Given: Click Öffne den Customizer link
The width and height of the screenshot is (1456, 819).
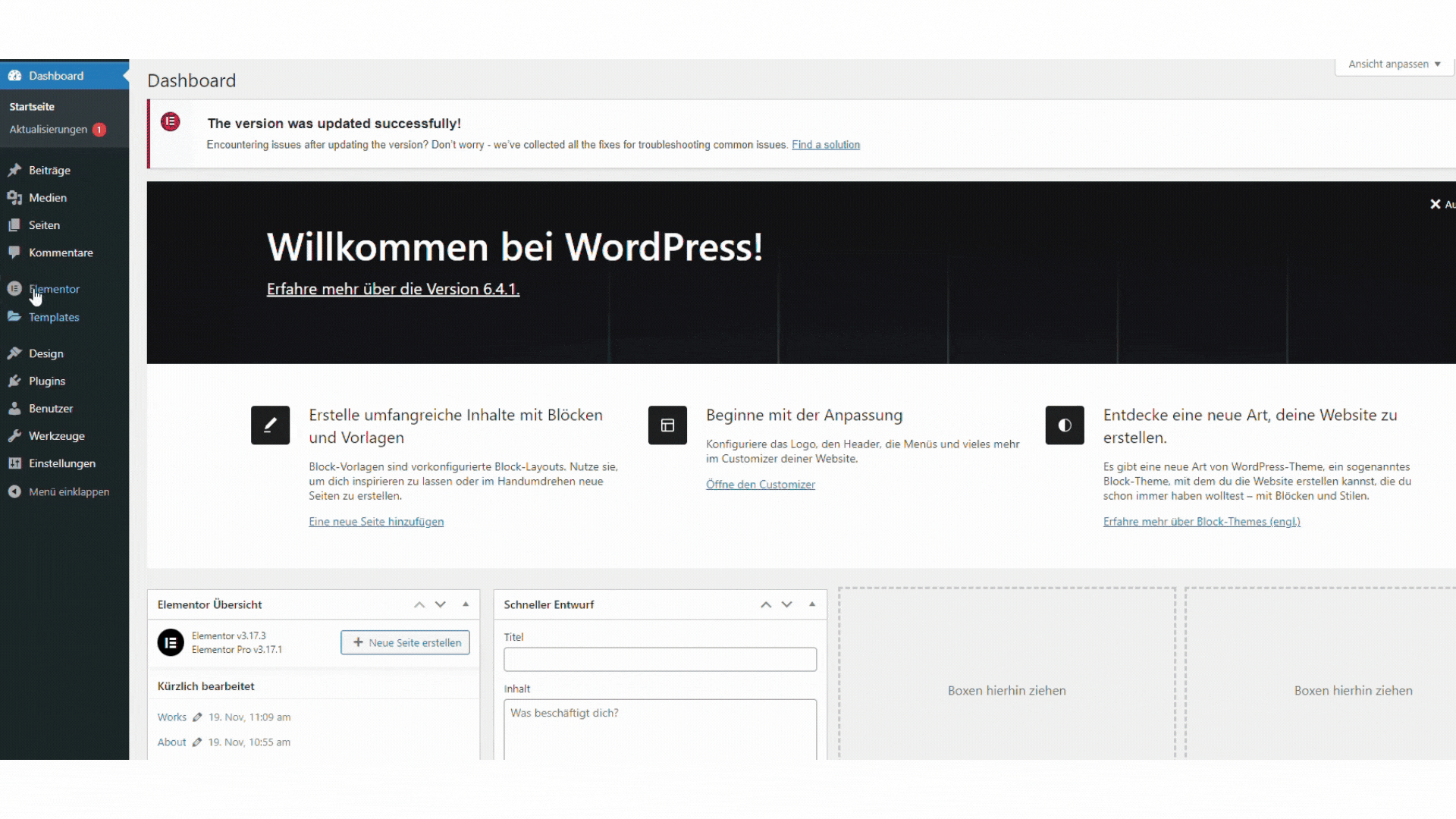Looking at the screenshot, I should [x=761, y=485].
